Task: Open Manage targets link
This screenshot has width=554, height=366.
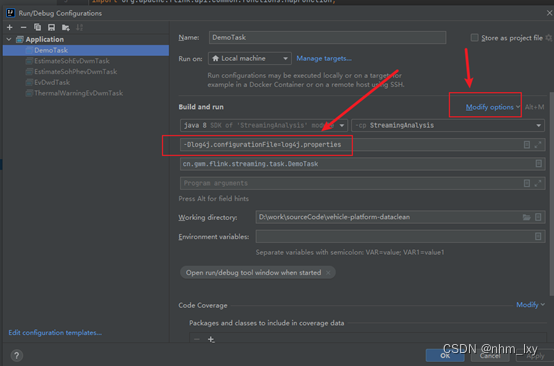Action: click(324, 58)
